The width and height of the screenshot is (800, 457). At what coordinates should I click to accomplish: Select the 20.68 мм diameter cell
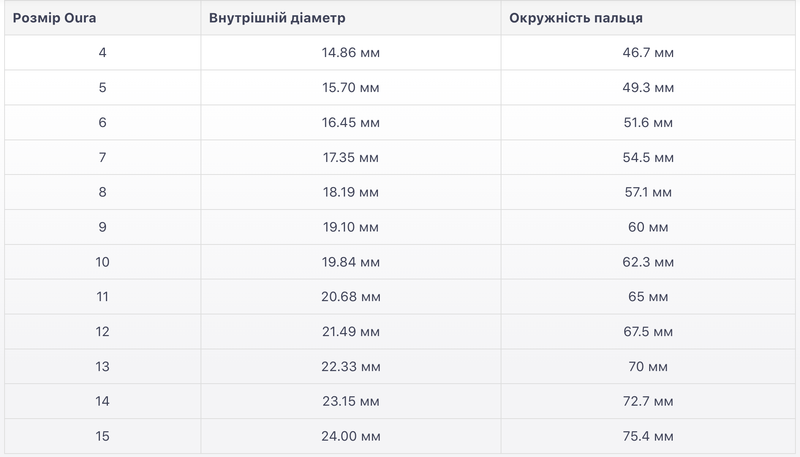[350, 297]
